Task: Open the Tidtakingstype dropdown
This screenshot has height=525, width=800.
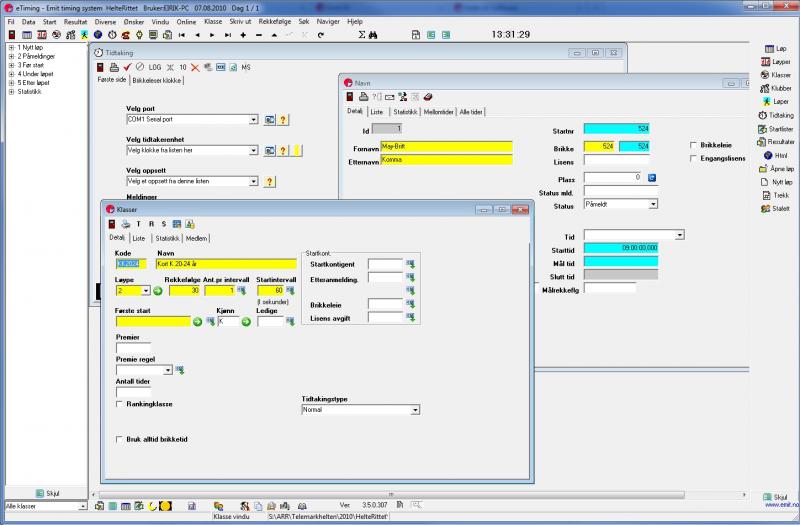Action: click(x=415, y=410)
